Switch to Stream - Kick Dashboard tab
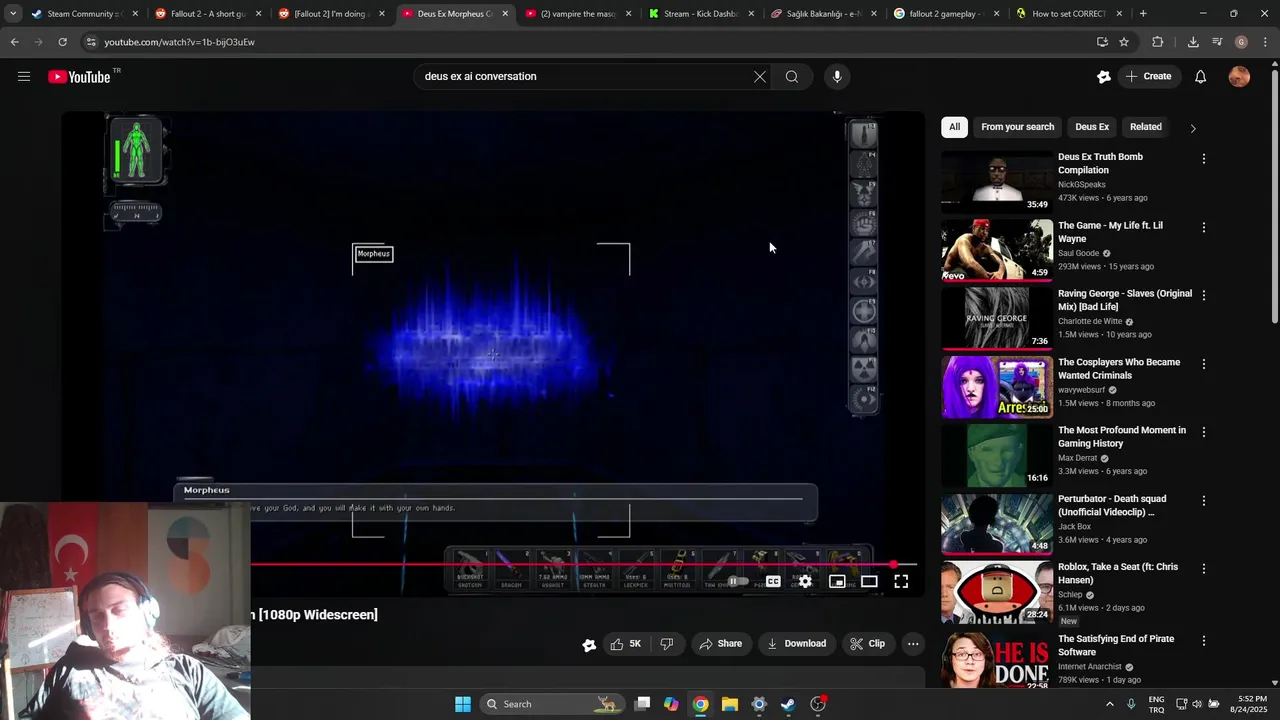The image size is (1280, 720). pyautogui.click(x=701, y=14)
